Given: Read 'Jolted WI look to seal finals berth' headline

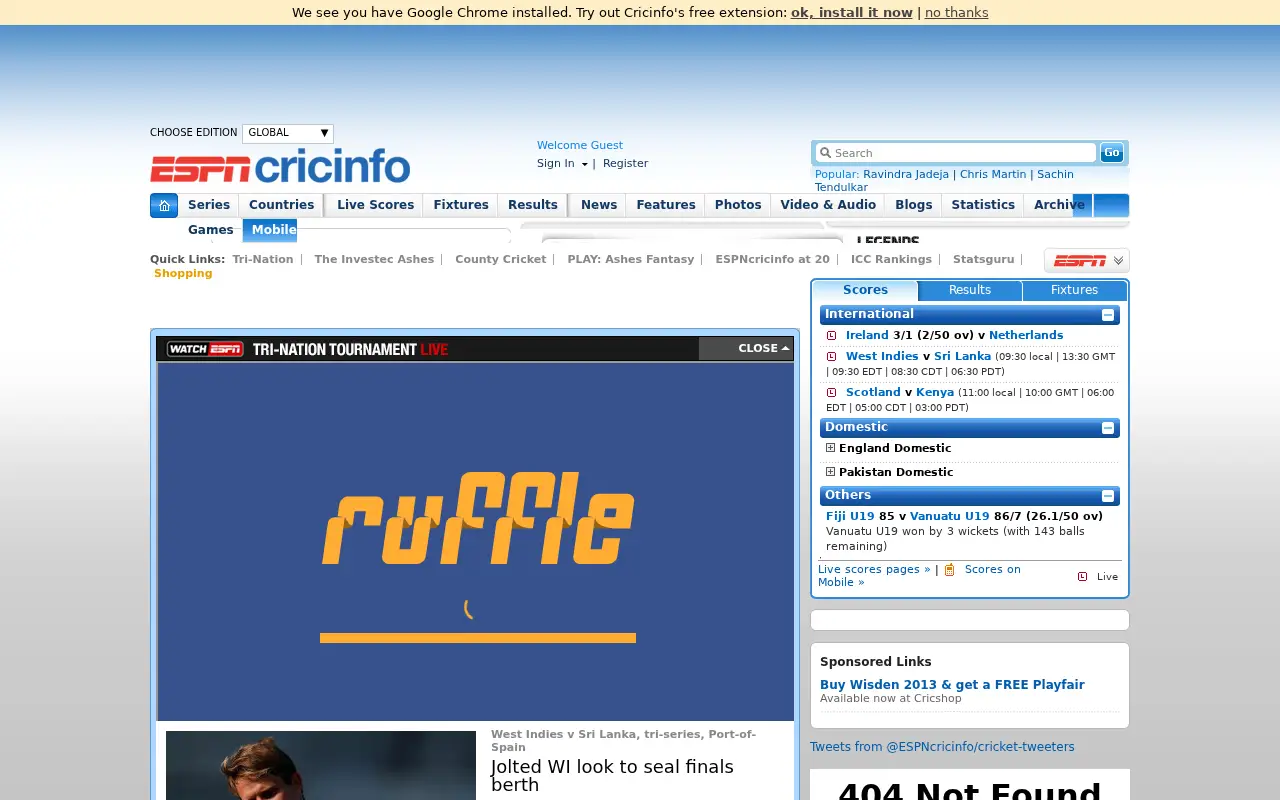Looking at the screenshot, I should pos(612,776).
